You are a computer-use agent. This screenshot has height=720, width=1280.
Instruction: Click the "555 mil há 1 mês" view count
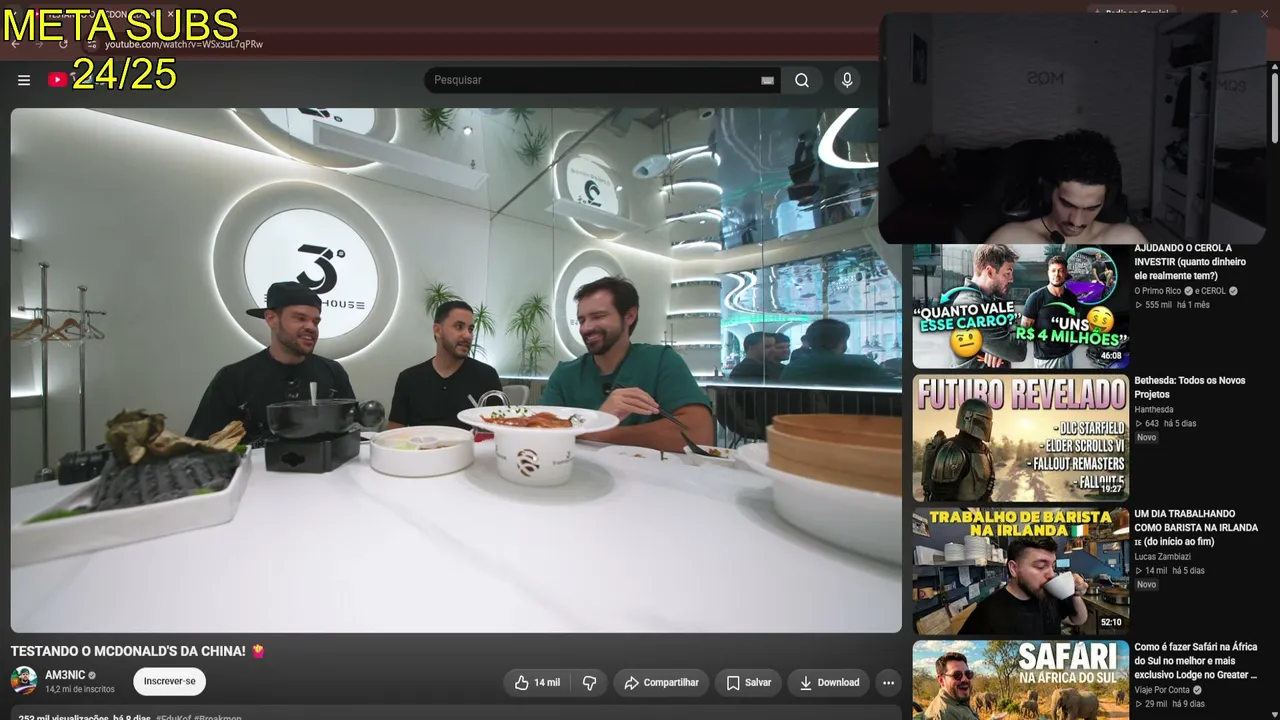[1172, 305]
